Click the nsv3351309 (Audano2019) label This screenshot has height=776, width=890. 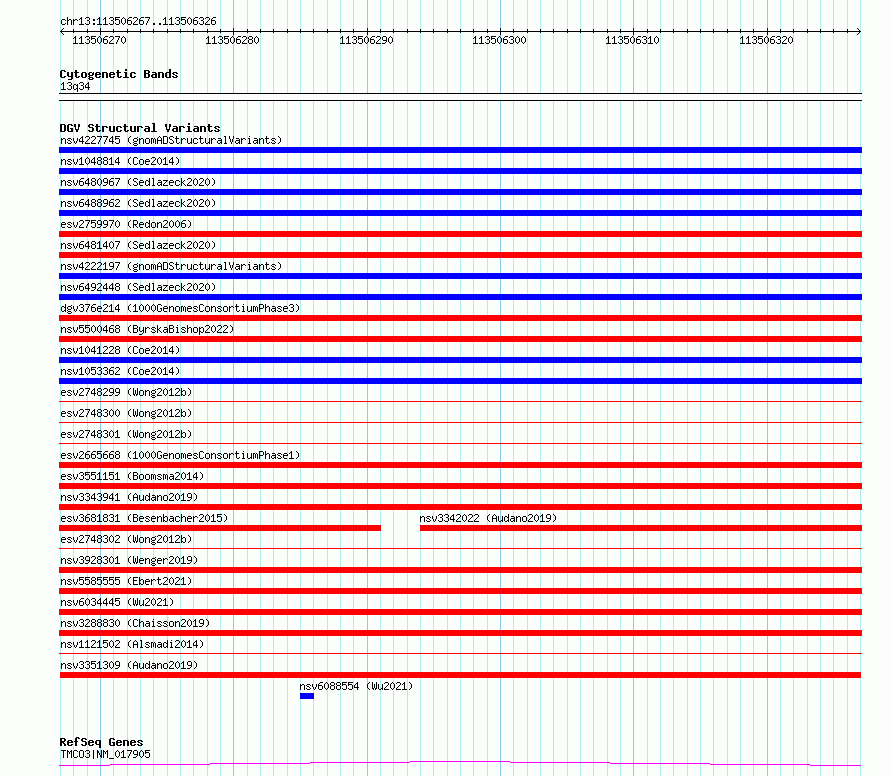pos(129,665)
